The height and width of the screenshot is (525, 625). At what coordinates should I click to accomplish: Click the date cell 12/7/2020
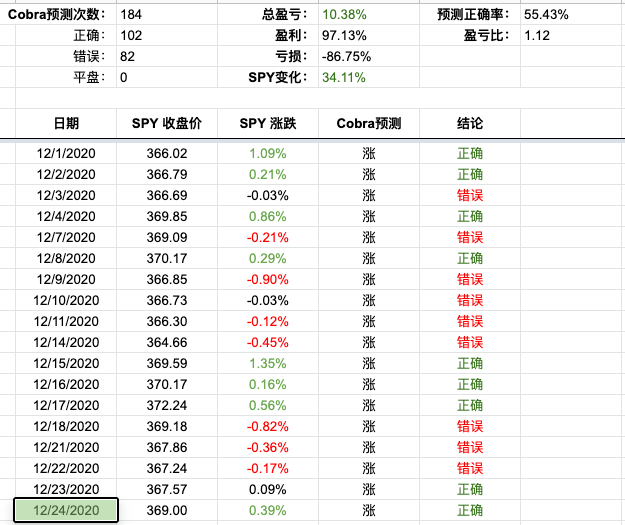tap(66, 237)
